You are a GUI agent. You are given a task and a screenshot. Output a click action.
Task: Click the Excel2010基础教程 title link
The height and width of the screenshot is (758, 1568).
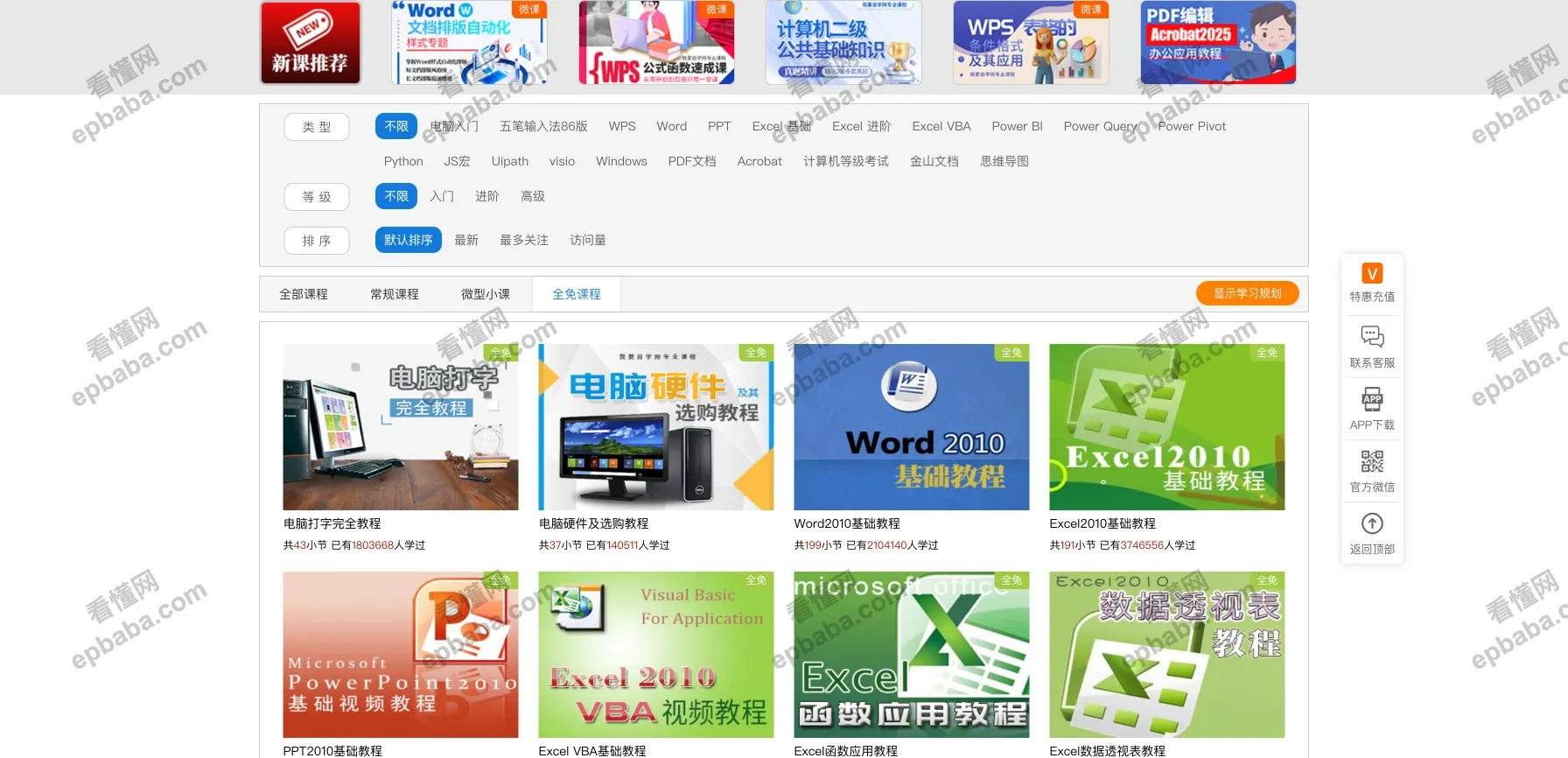coord(1102,523)
